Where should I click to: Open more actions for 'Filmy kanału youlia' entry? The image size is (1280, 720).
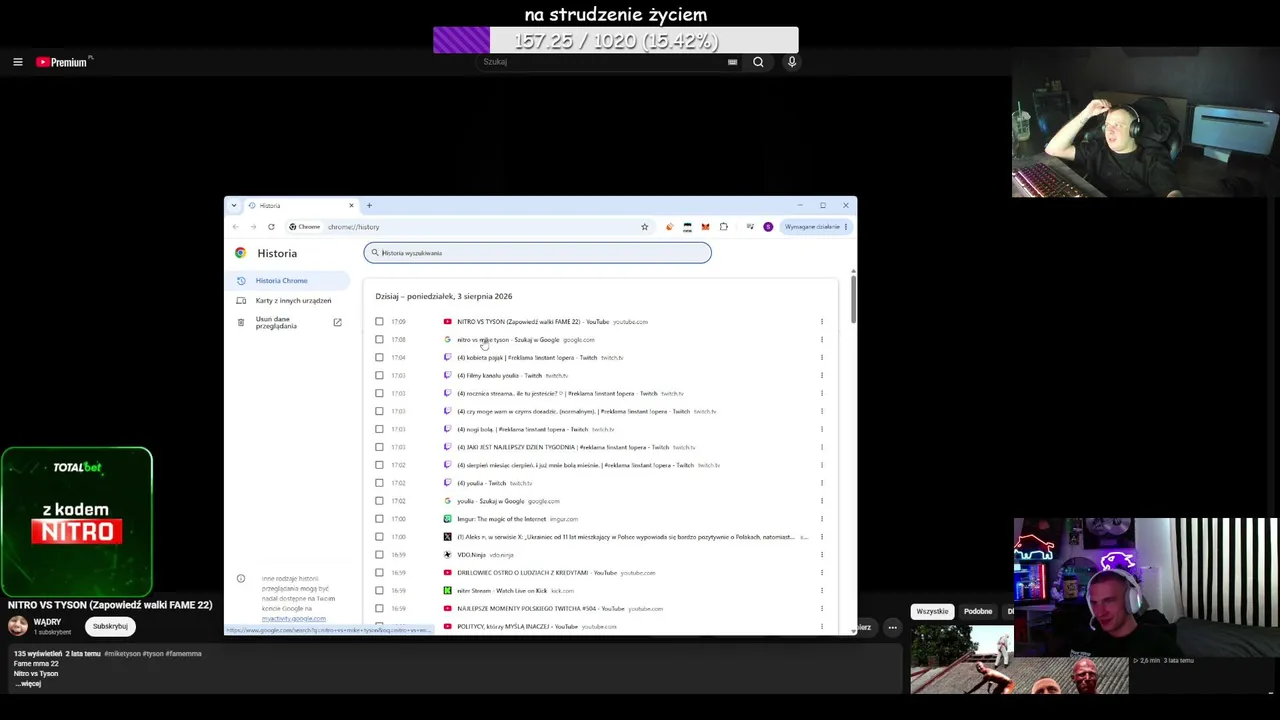click(822, 376)
